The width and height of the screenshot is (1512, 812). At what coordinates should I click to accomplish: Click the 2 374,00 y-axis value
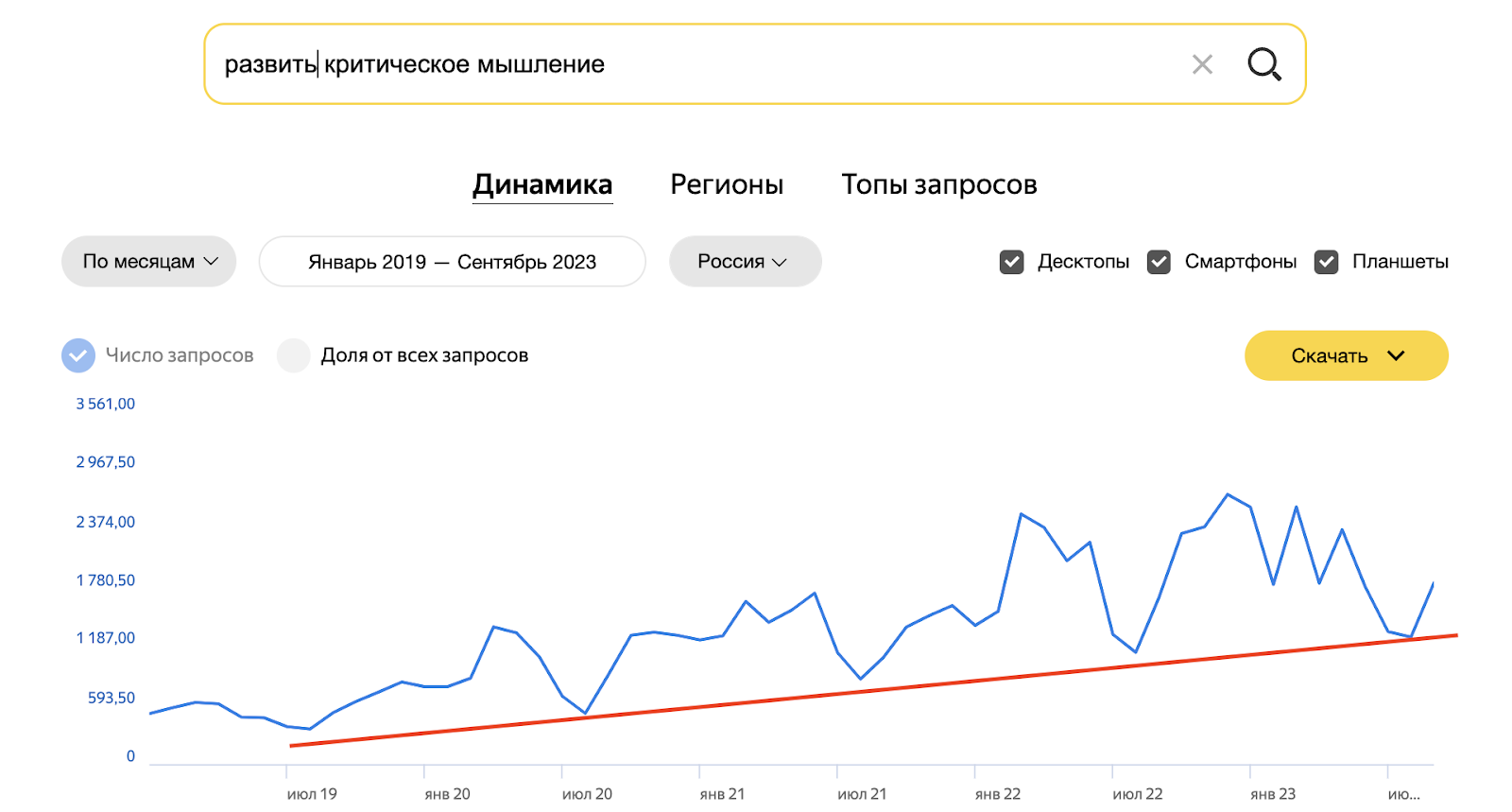pyautogui.click(x=105, y=522)
